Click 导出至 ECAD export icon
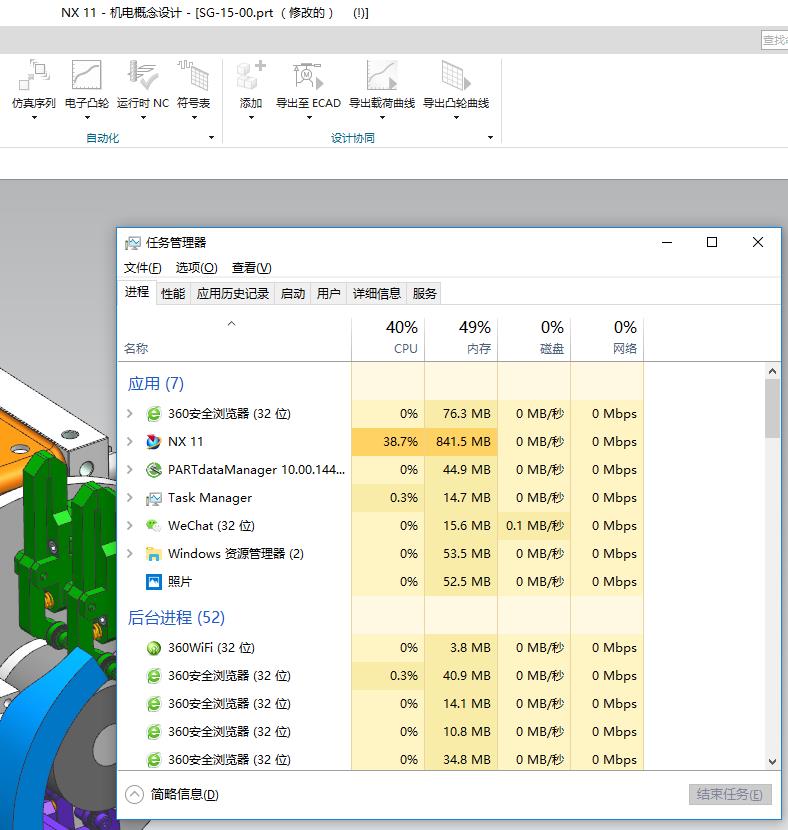The height and width of the screenshot is (830, 788). 308,75
